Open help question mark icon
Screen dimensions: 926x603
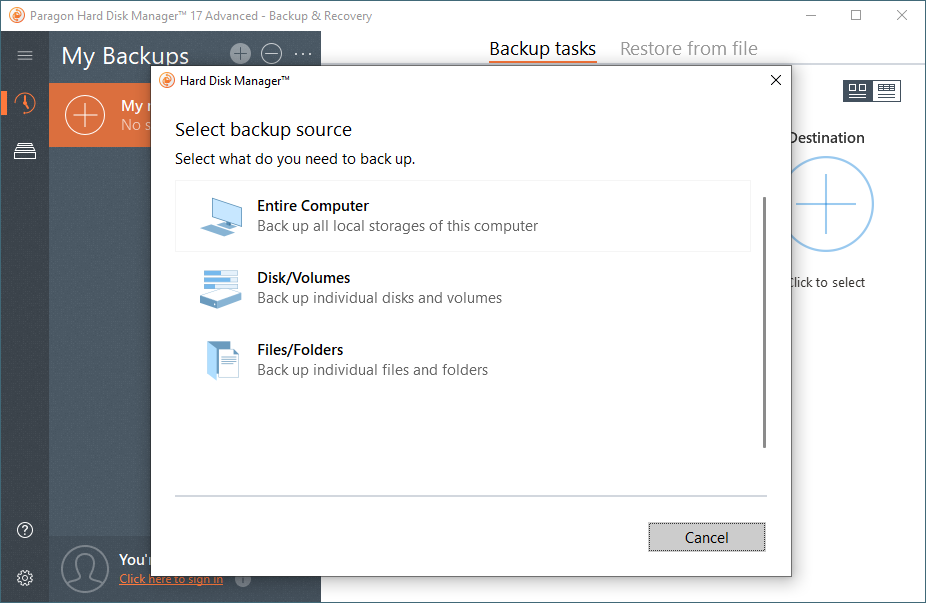(25, 530)
